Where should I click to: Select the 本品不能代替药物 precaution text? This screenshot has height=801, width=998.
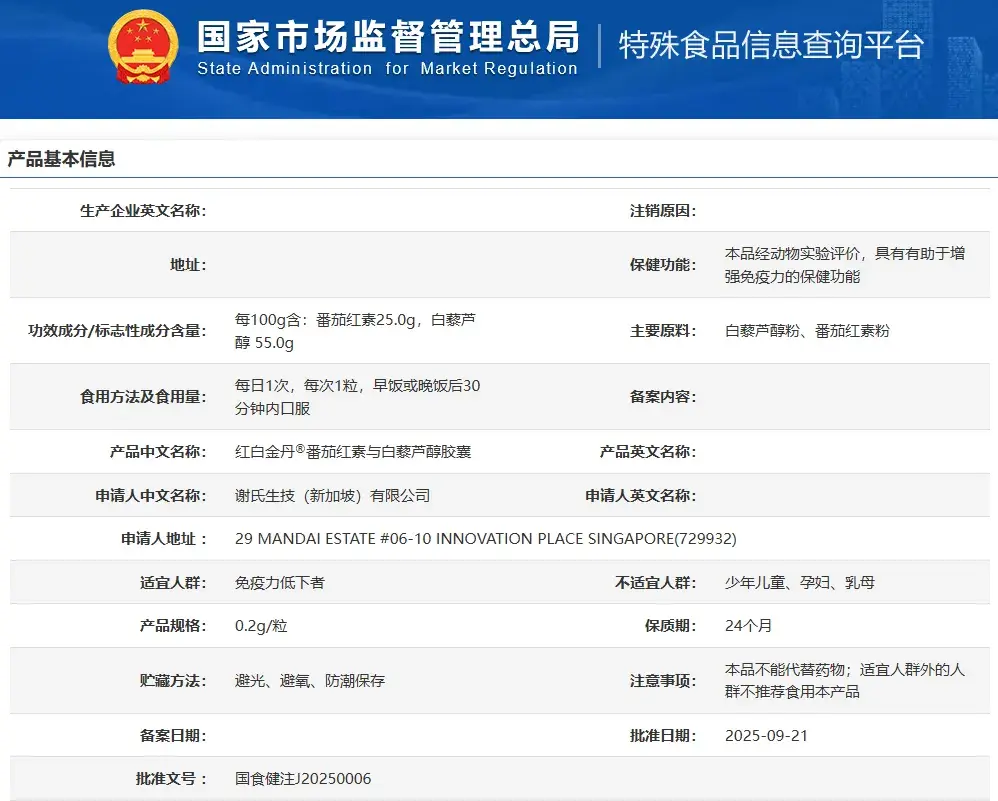(845, 681)
